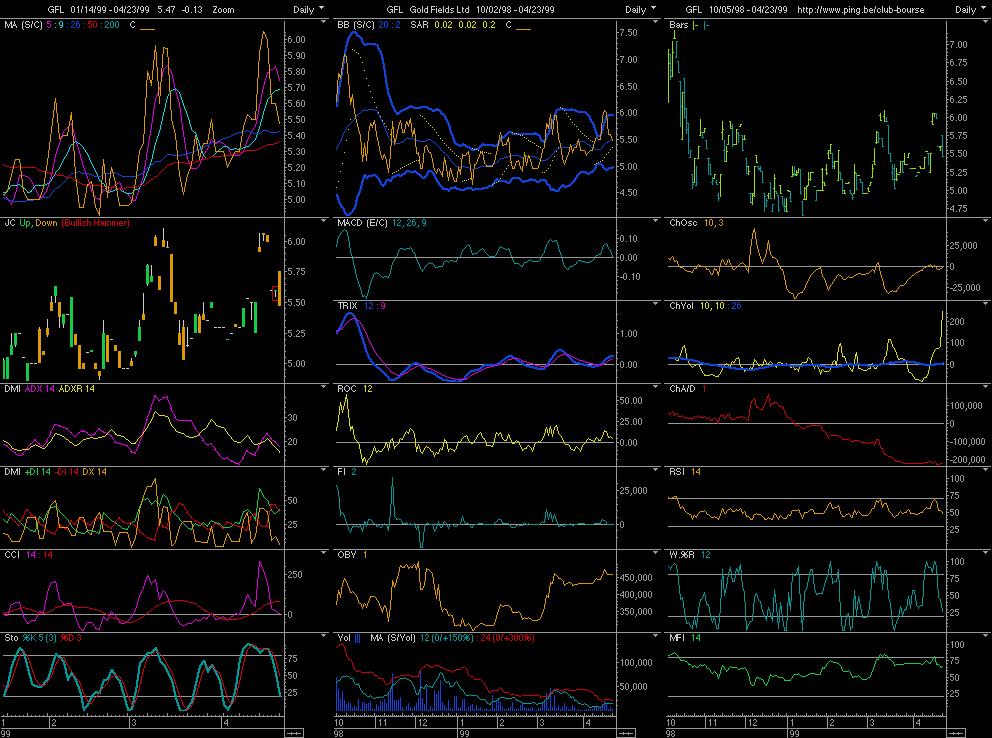This screenshot has height=738, width=992.
Task: Click the red 50 moving average period
Action: pyautogui.click(x=92, y=25)
